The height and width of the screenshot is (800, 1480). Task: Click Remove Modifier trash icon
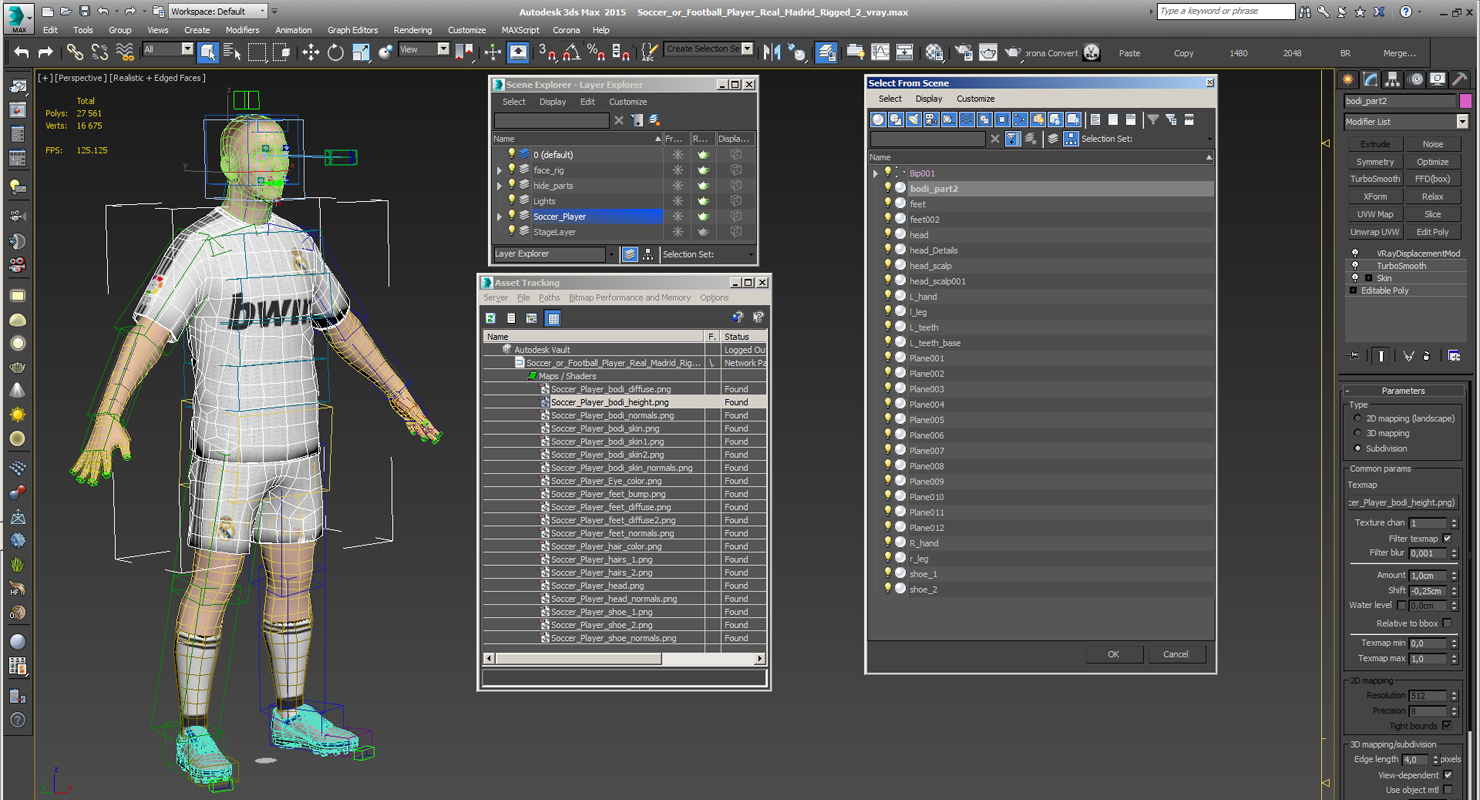(1427, 355)
